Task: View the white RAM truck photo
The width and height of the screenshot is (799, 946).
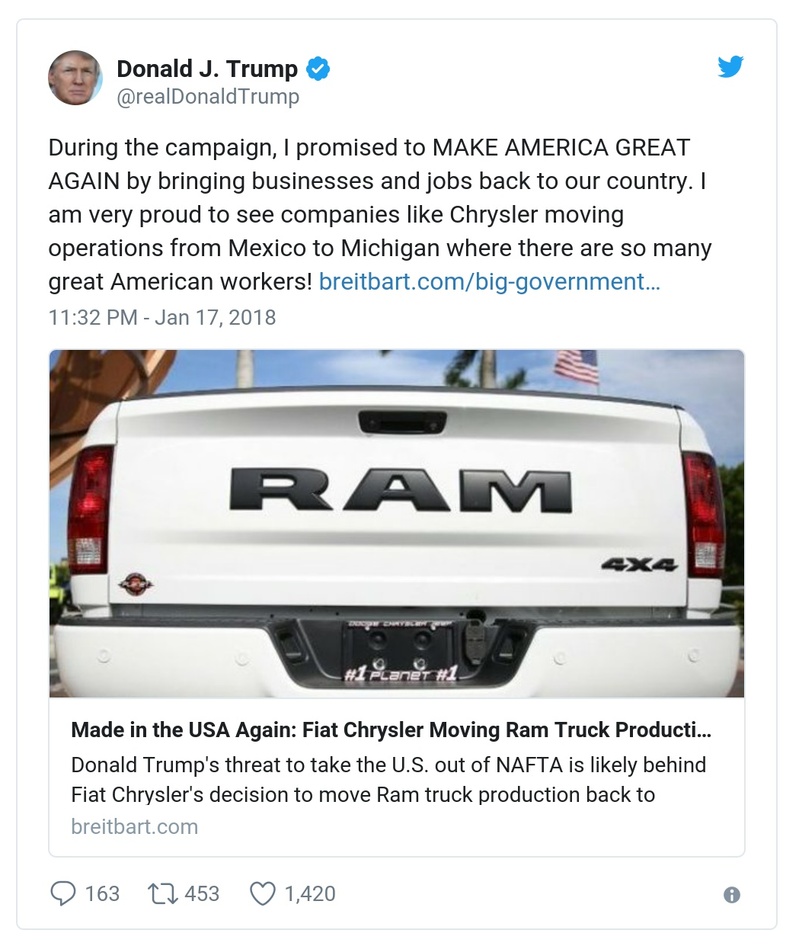Action: click(399, 520)
